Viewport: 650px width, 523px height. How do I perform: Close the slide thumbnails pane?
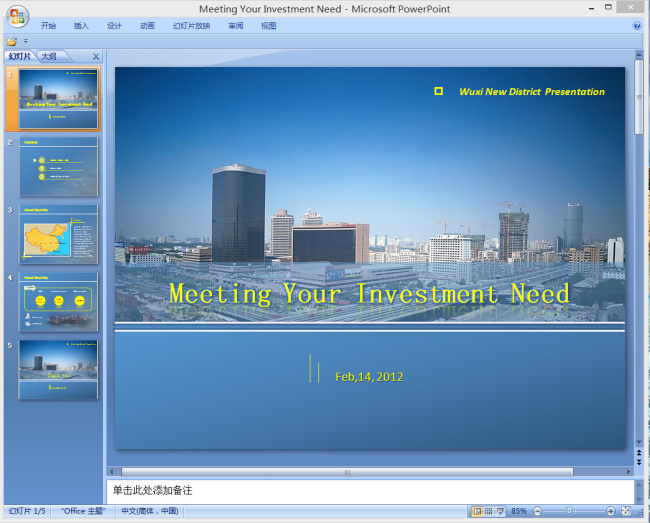coord(96,57)
